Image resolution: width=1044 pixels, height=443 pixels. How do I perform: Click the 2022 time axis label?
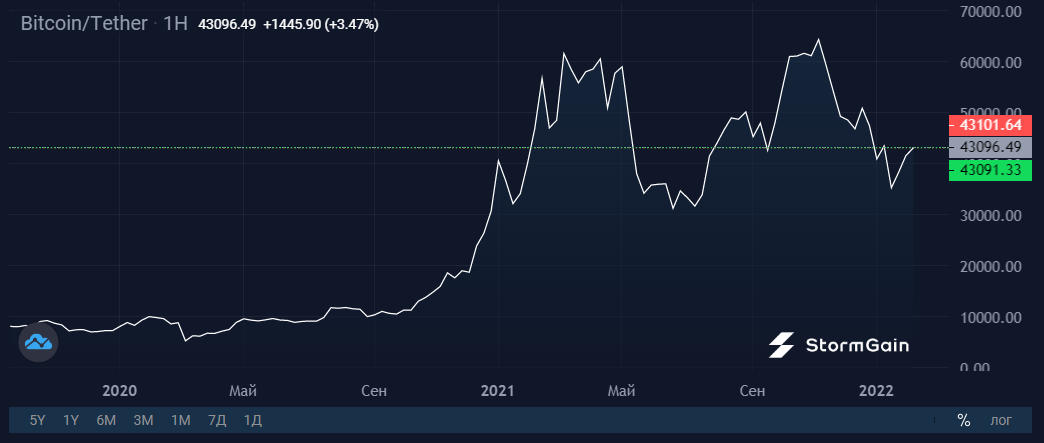(x=875, y=391)
